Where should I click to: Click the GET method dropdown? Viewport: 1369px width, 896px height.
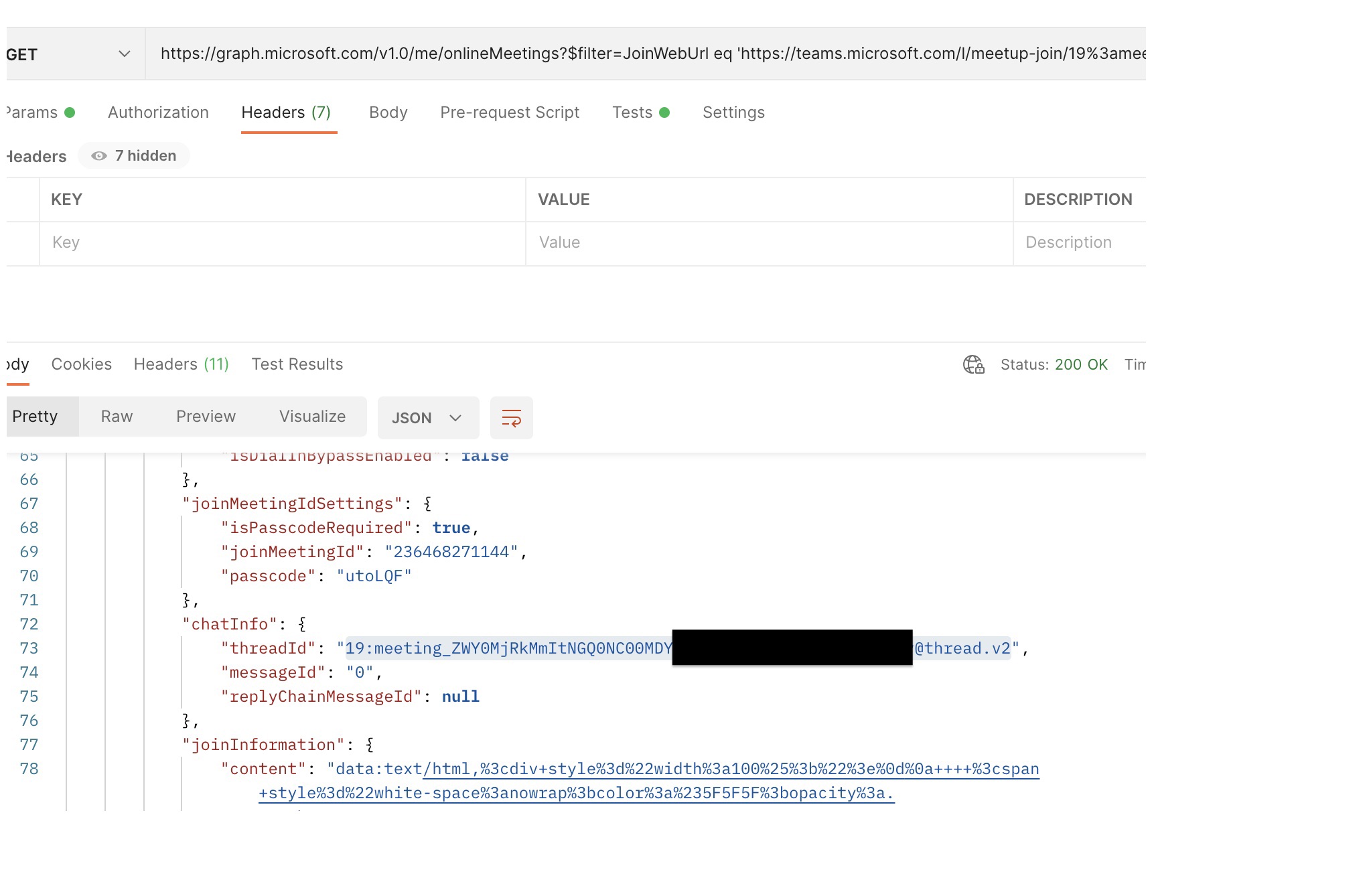69,53
